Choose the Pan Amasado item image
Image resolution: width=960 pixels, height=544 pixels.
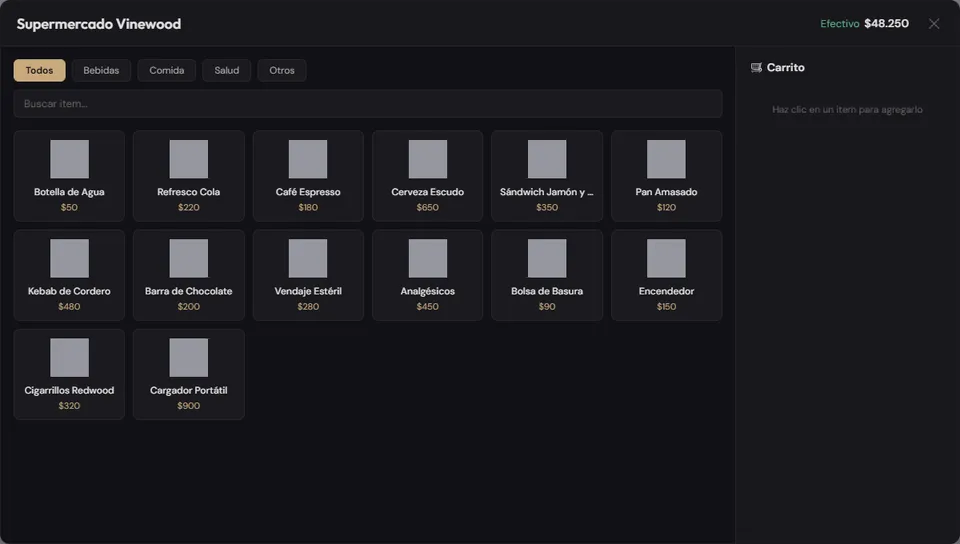tap(666, 159)
